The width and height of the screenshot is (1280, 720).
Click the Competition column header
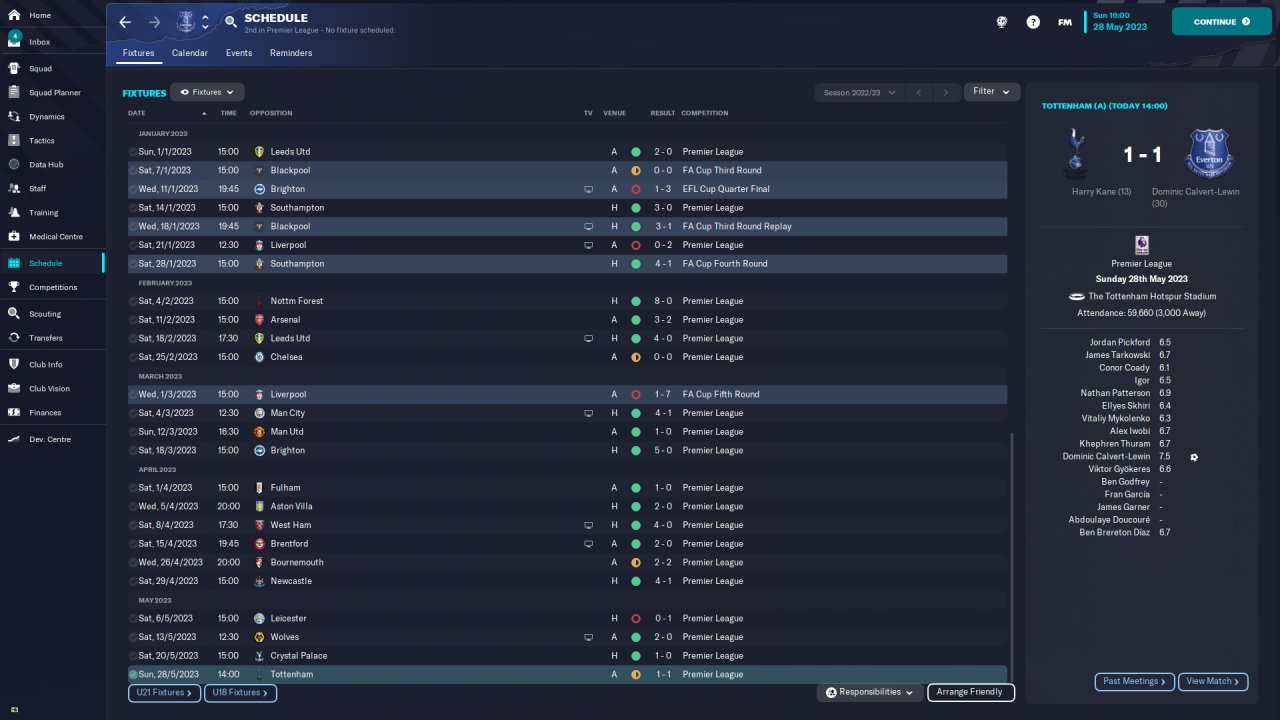[705, 113]
